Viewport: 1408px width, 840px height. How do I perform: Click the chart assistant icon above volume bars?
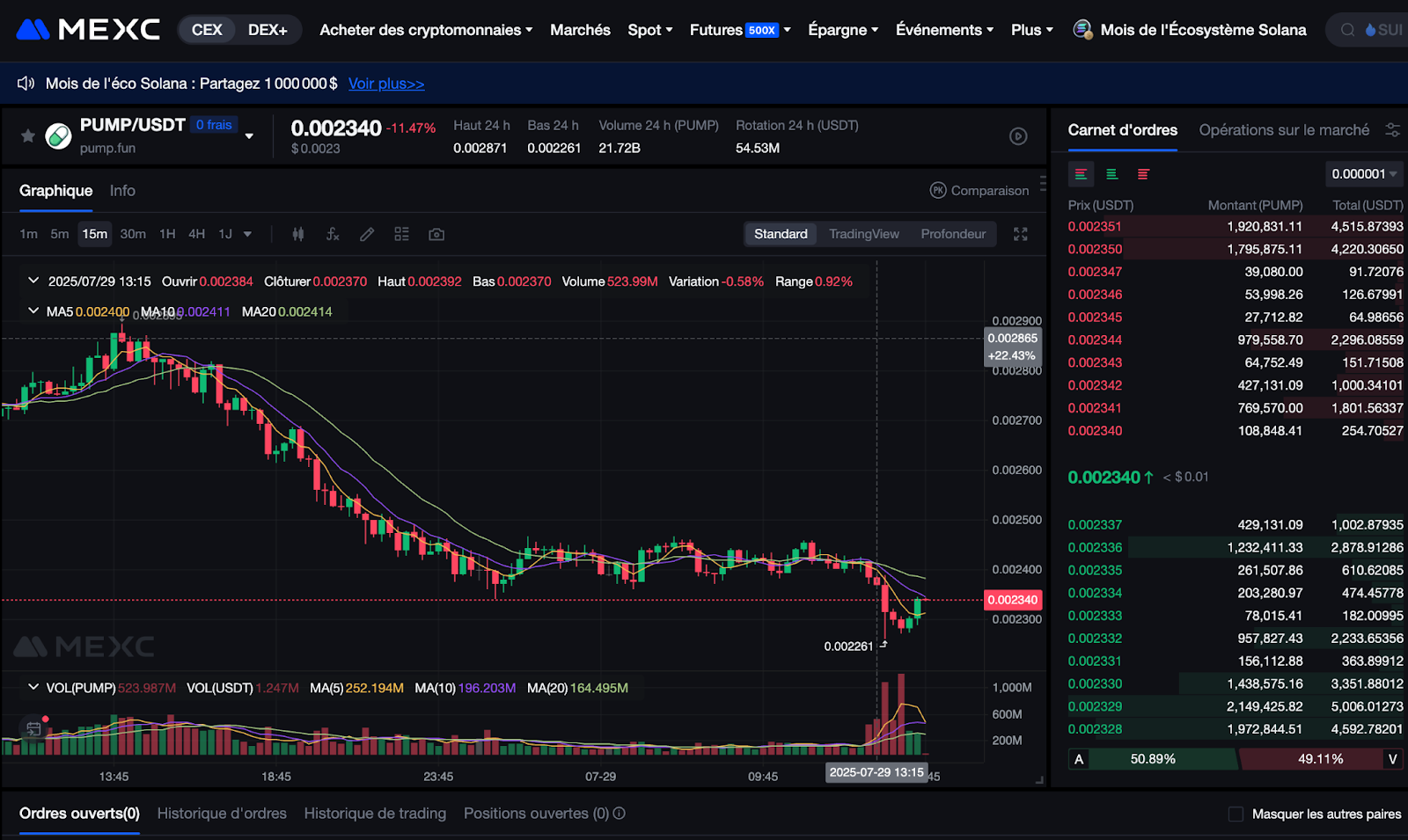point(33,728)
